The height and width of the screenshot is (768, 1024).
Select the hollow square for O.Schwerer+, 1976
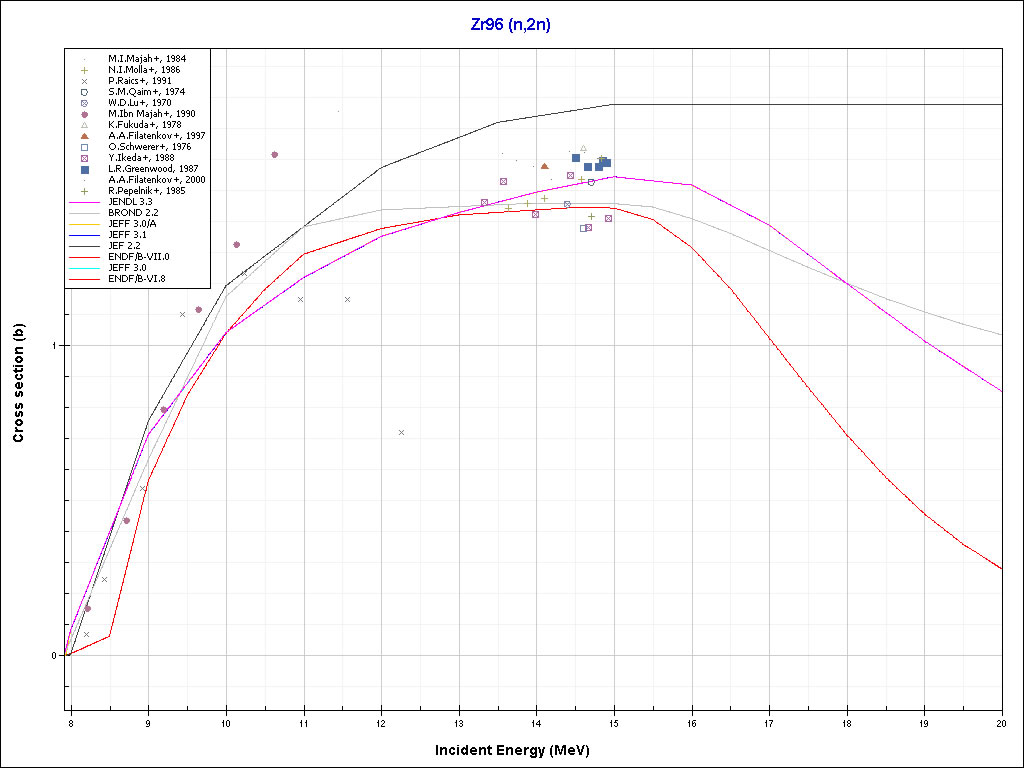(x=85, y=147)
